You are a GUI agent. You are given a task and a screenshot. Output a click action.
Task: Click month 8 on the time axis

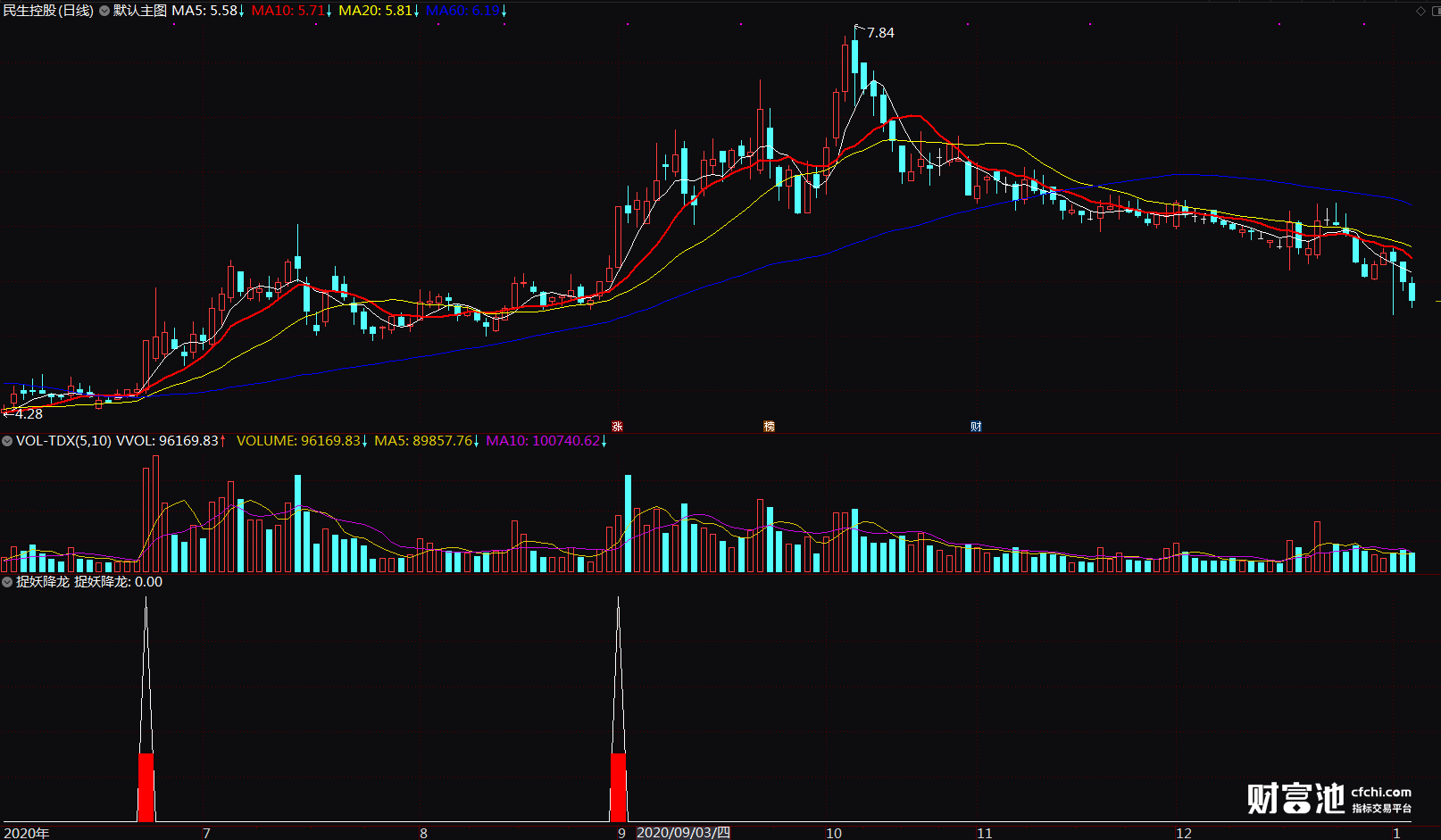pos(423,833)
